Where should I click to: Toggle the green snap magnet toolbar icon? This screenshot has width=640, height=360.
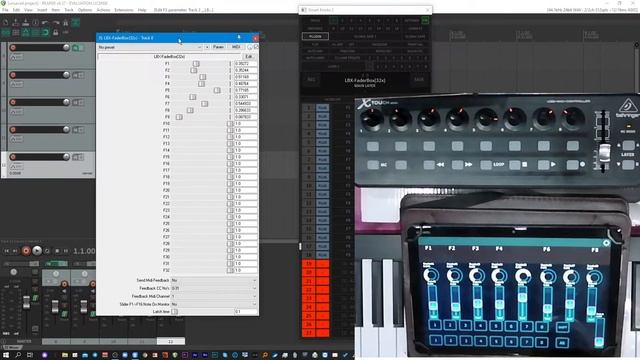(45, 32)
